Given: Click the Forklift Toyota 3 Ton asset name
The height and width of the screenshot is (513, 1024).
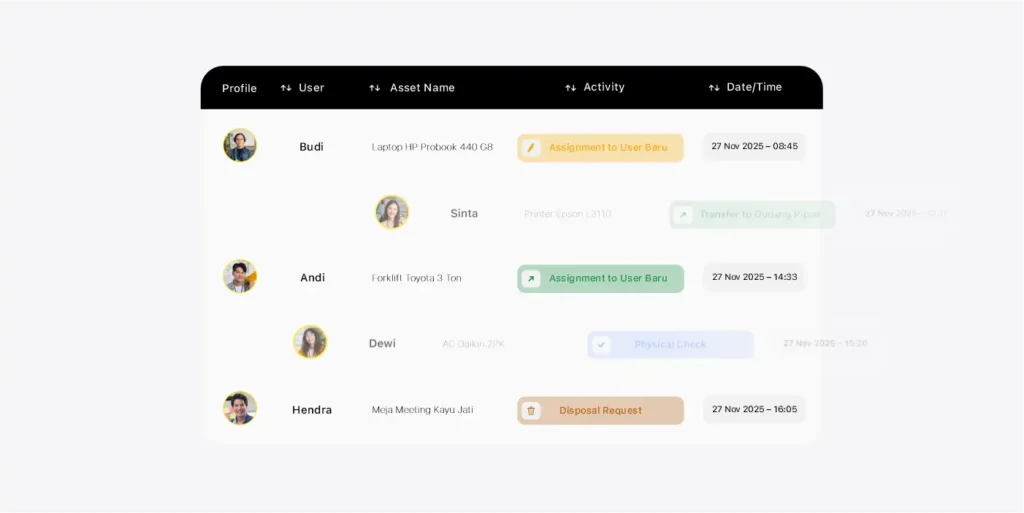Looking at the screenshot, I should [416, 278].
